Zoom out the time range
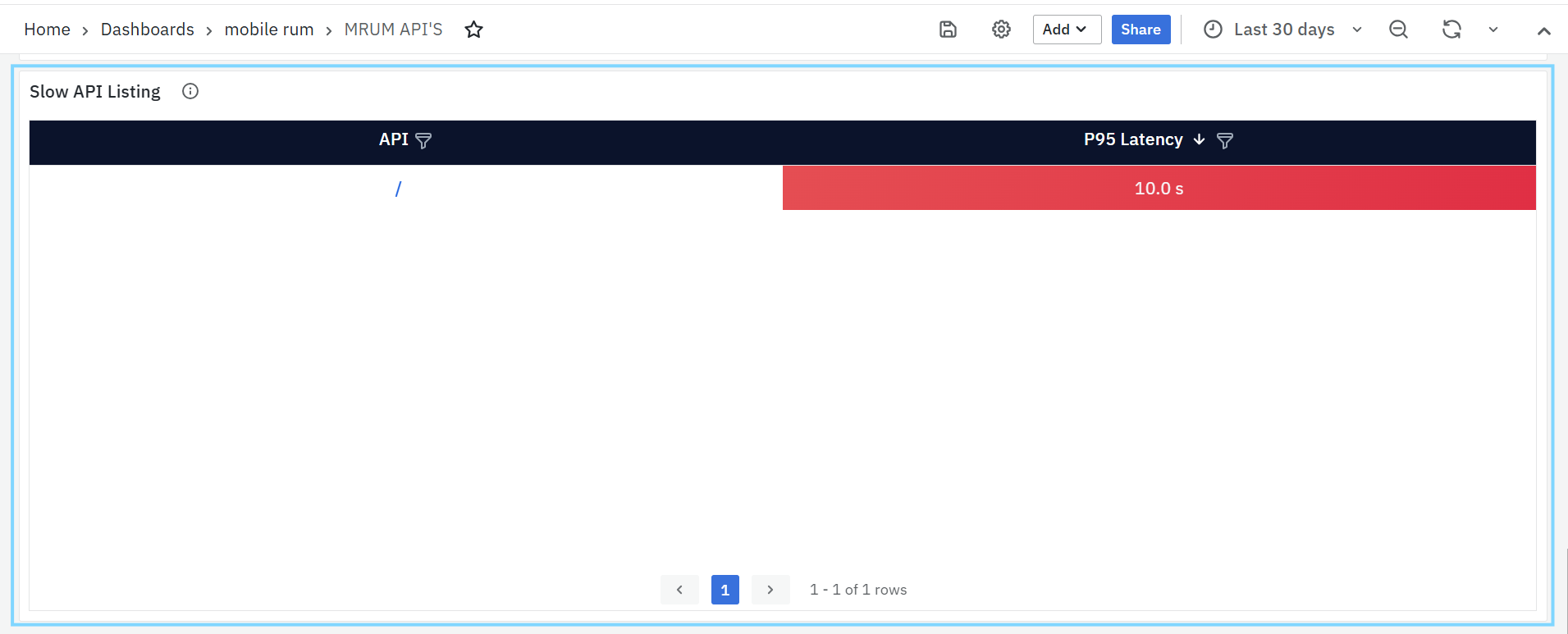Image resolution: width=1568 pixels, height=634 pixels. pos(1398,30)
